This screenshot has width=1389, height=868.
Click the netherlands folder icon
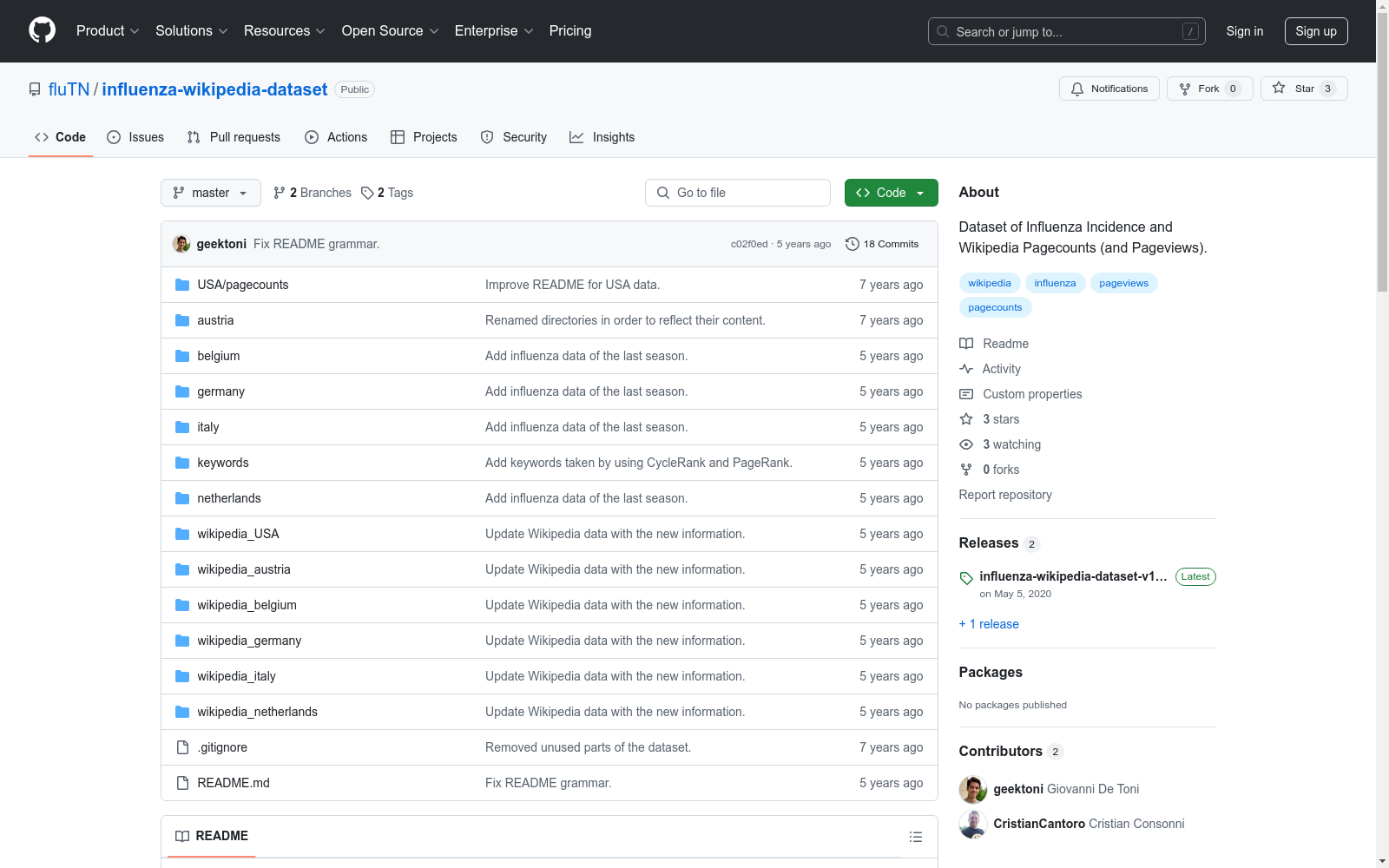click(182, 498)
